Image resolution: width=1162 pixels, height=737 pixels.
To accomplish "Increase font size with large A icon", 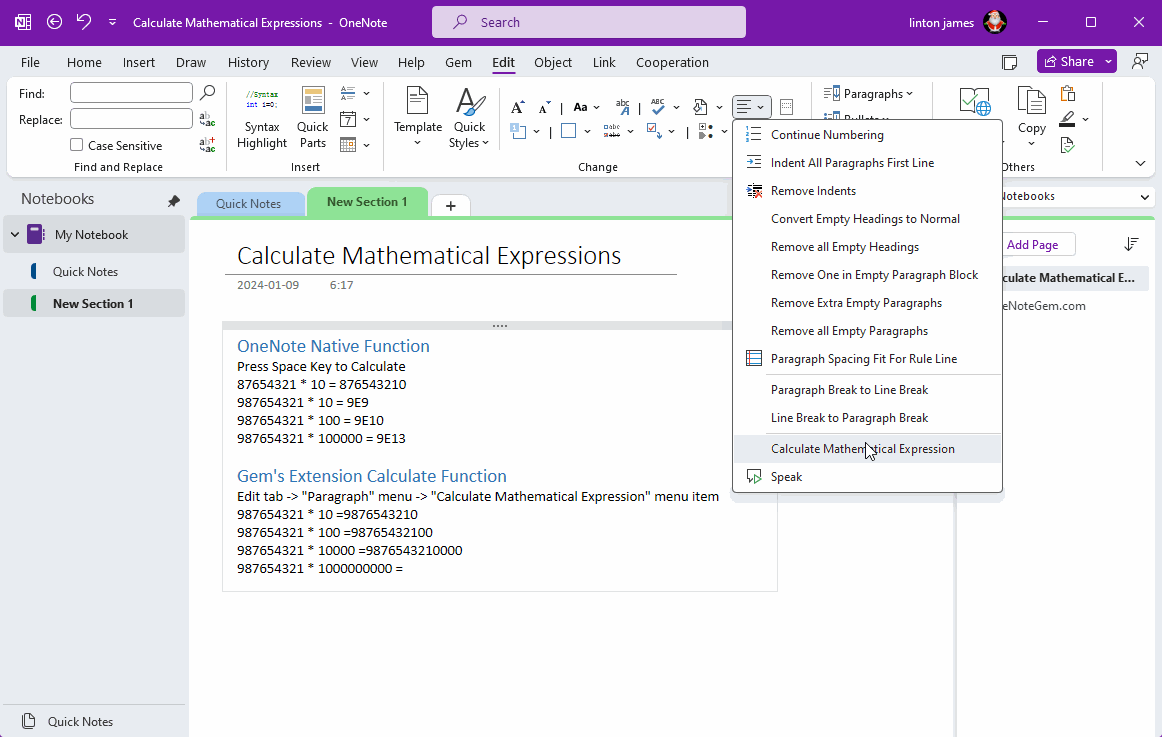I will (x=518, y=108).
